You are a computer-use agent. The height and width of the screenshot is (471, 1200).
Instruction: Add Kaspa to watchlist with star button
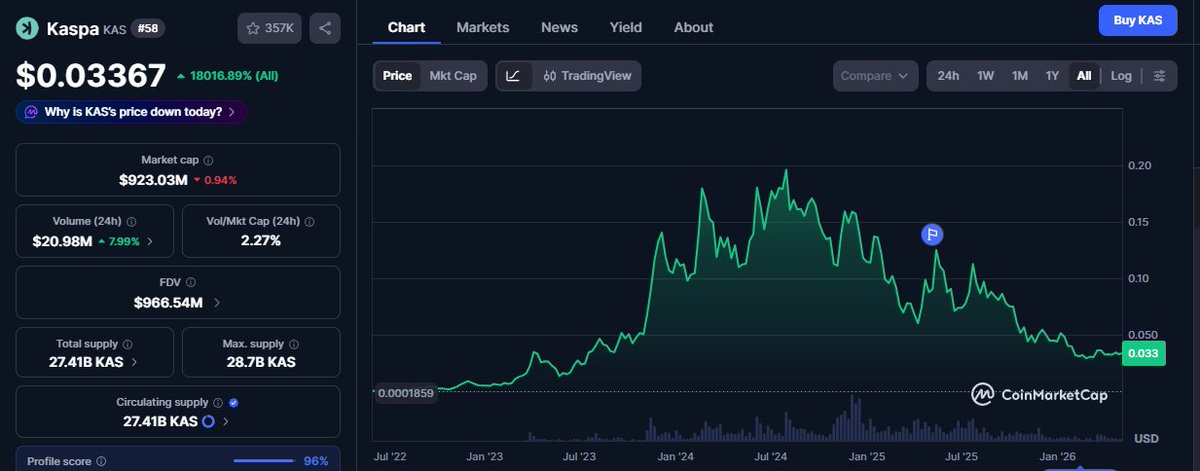(x=269, y=28)
